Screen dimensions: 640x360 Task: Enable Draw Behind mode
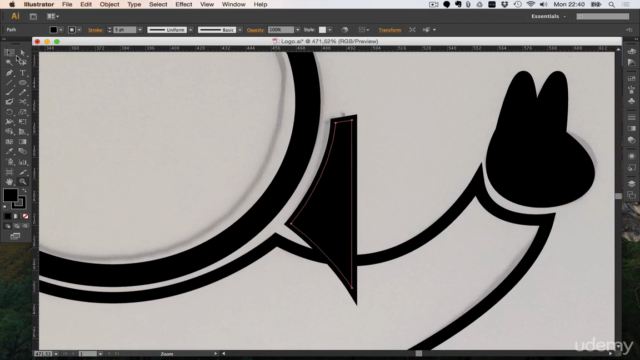[16, 226]
